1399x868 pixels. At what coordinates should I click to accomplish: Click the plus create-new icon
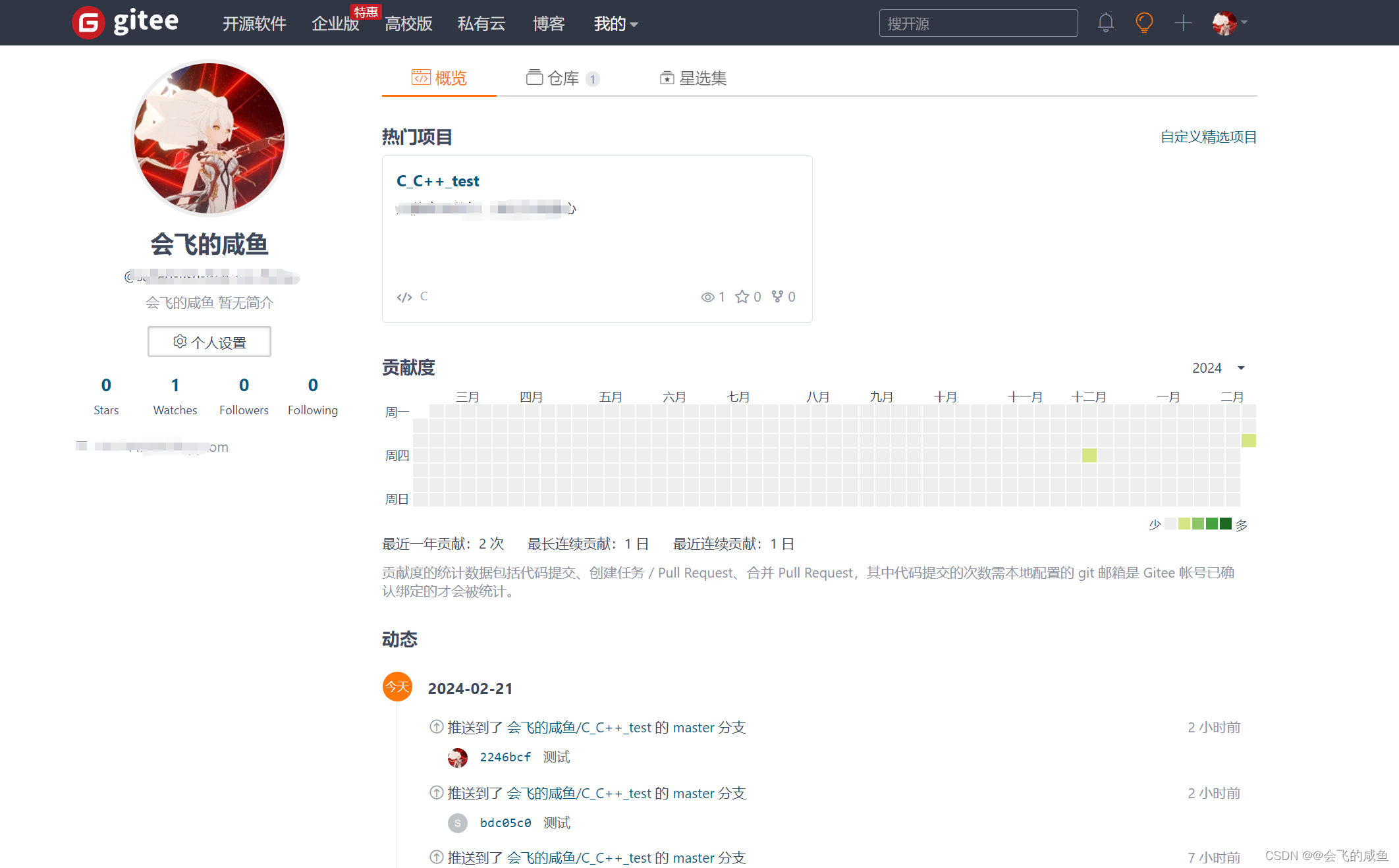tap(1183, 23)
